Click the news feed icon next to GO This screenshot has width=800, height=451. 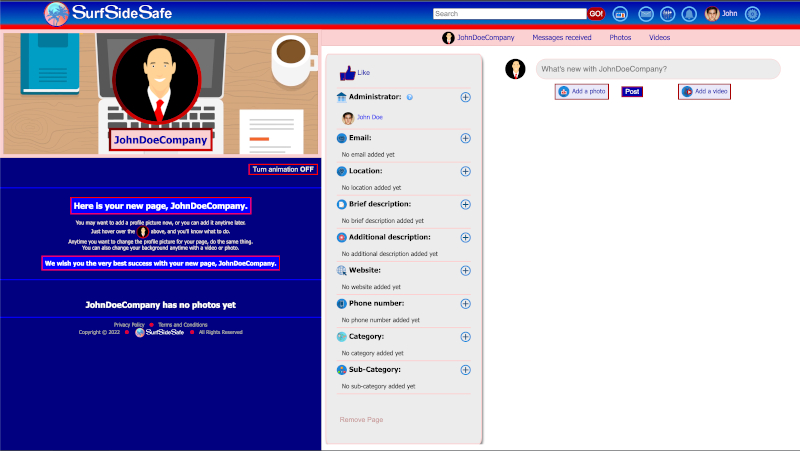click(620, 14)
